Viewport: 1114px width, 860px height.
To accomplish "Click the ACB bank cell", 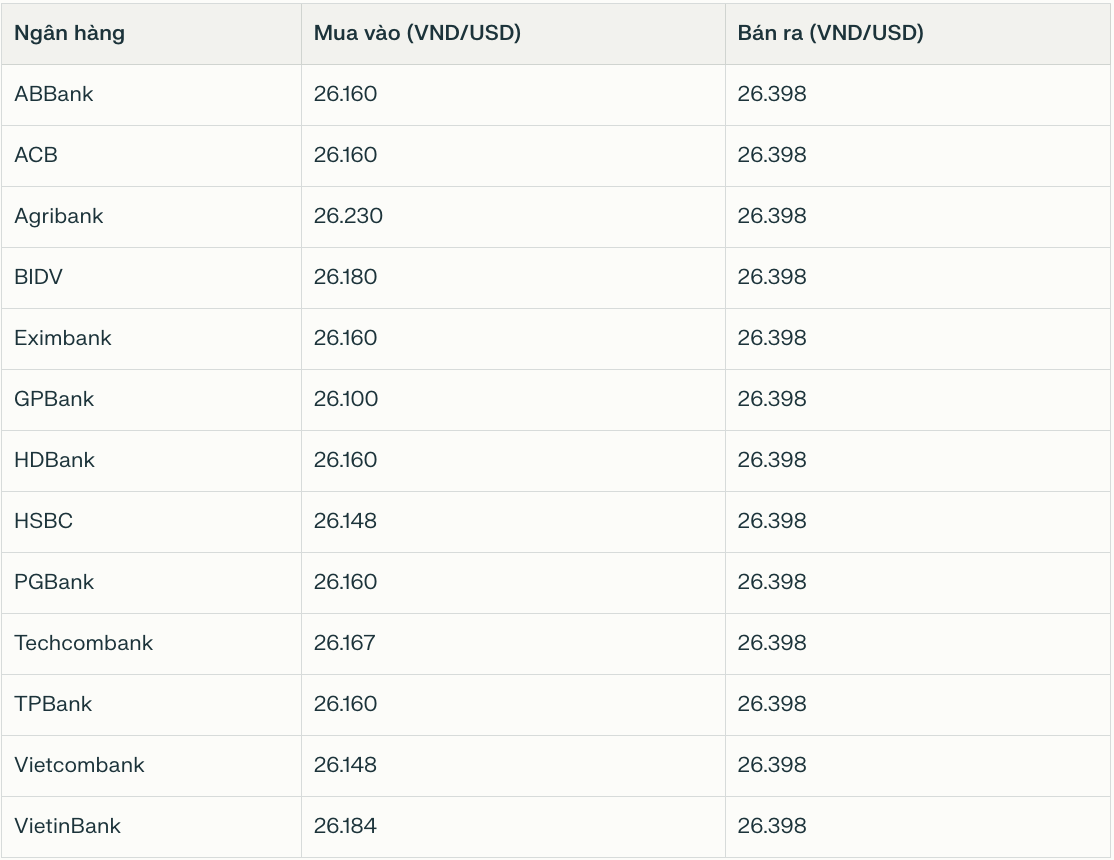I will click(x=36, y=155).
